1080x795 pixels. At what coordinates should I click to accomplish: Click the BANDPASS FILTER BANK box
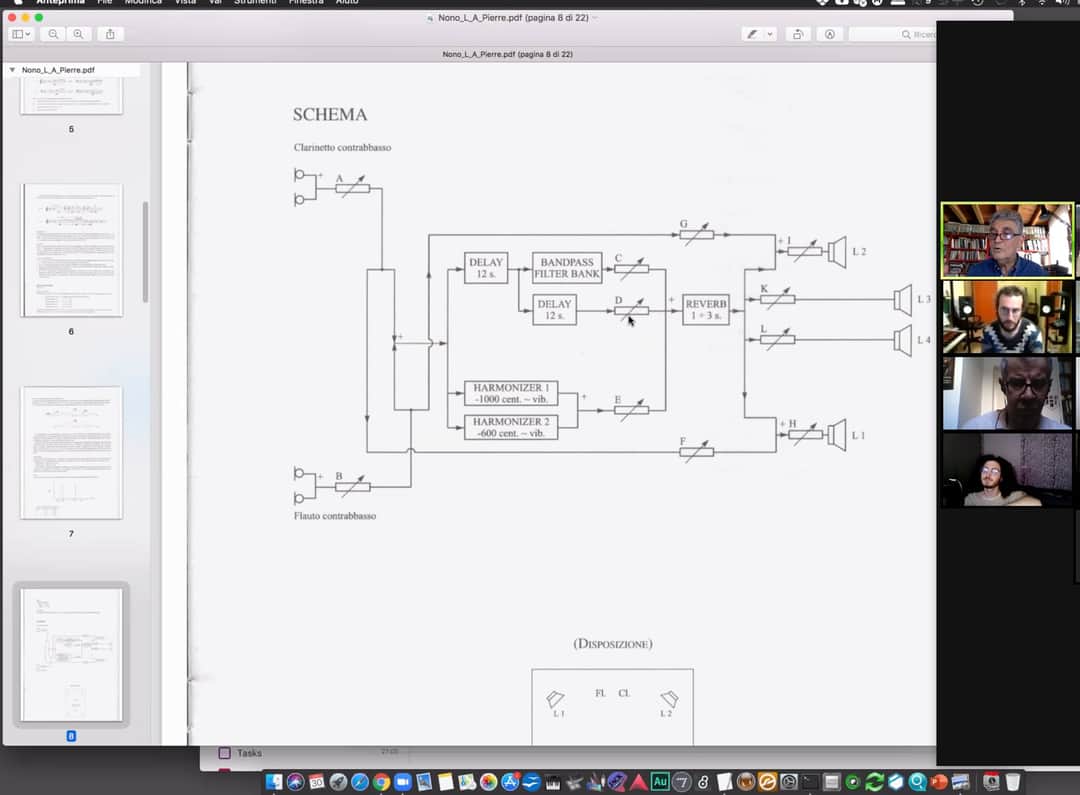coord(567,268)
